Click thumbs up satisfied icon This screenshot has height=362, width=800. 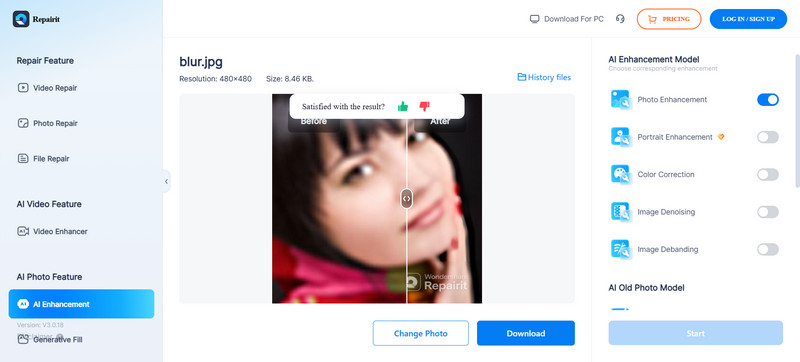(x=403, y=106)
